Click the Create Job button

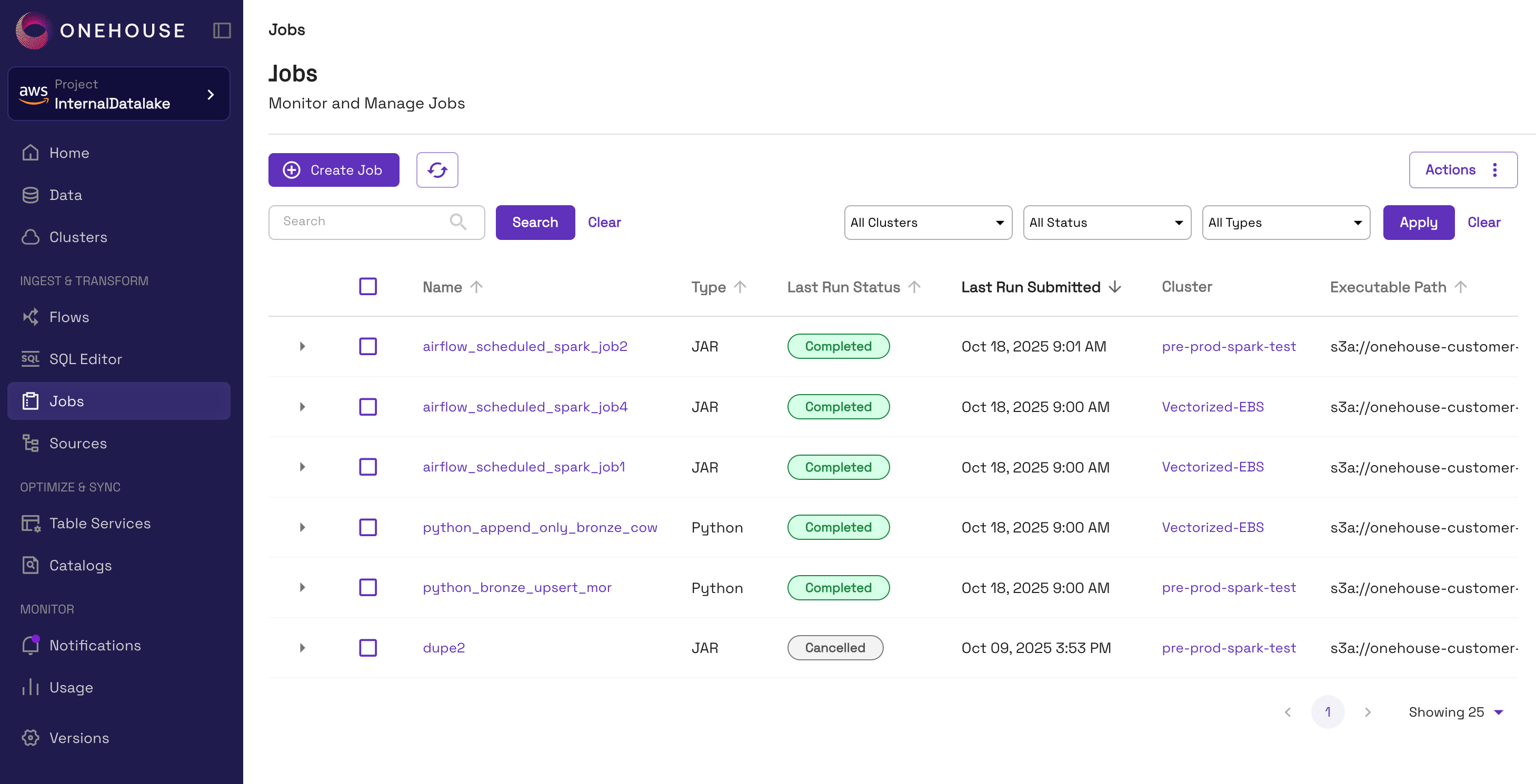(334, 170)
